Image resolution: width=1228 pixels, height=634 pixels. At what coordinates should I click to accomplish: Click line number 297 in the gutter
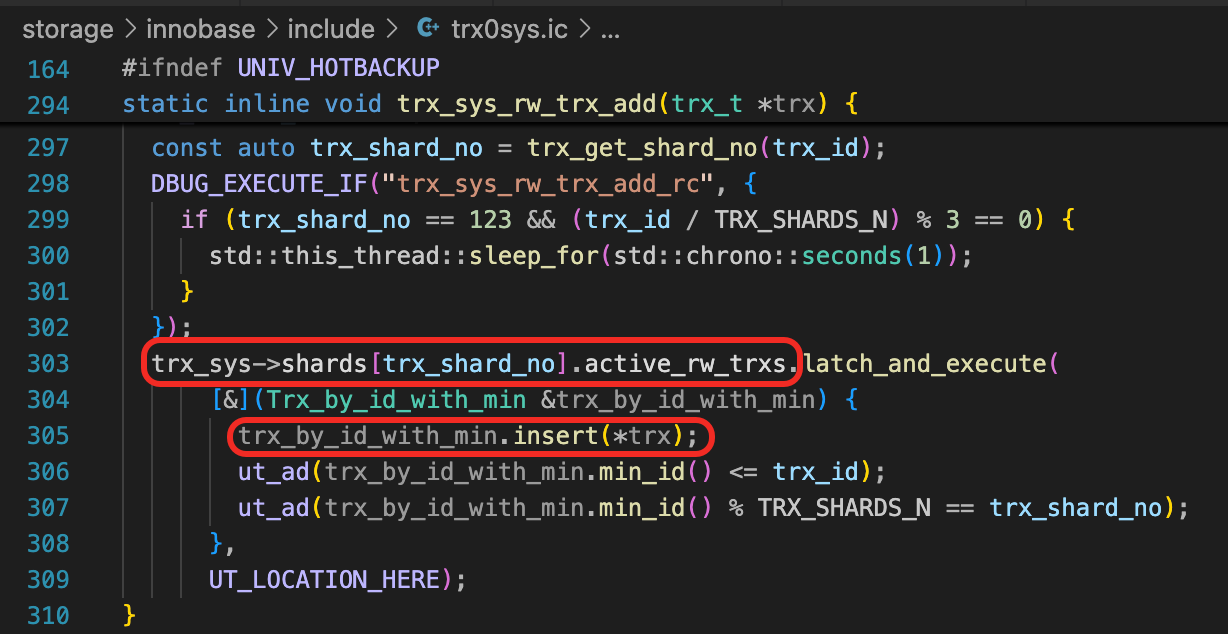pyautogui.click(x=49, y=148)
